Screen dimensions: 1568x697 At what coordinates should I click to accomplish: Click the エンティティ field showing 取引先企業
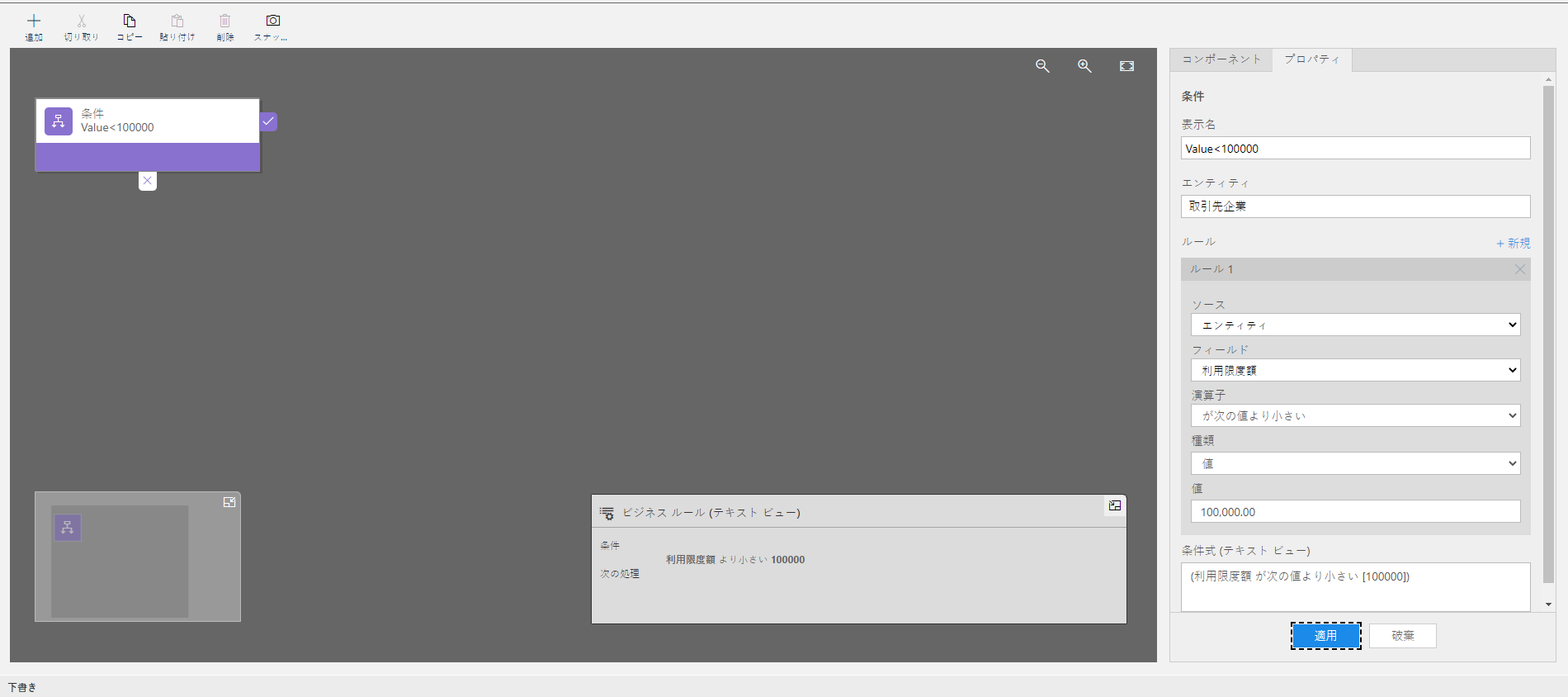tap(1355, 206)
